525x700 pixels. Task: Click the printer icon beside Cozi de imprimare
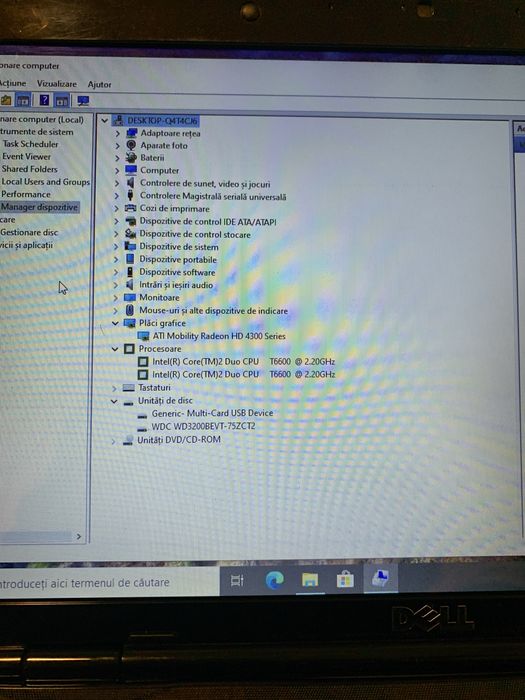130,208
